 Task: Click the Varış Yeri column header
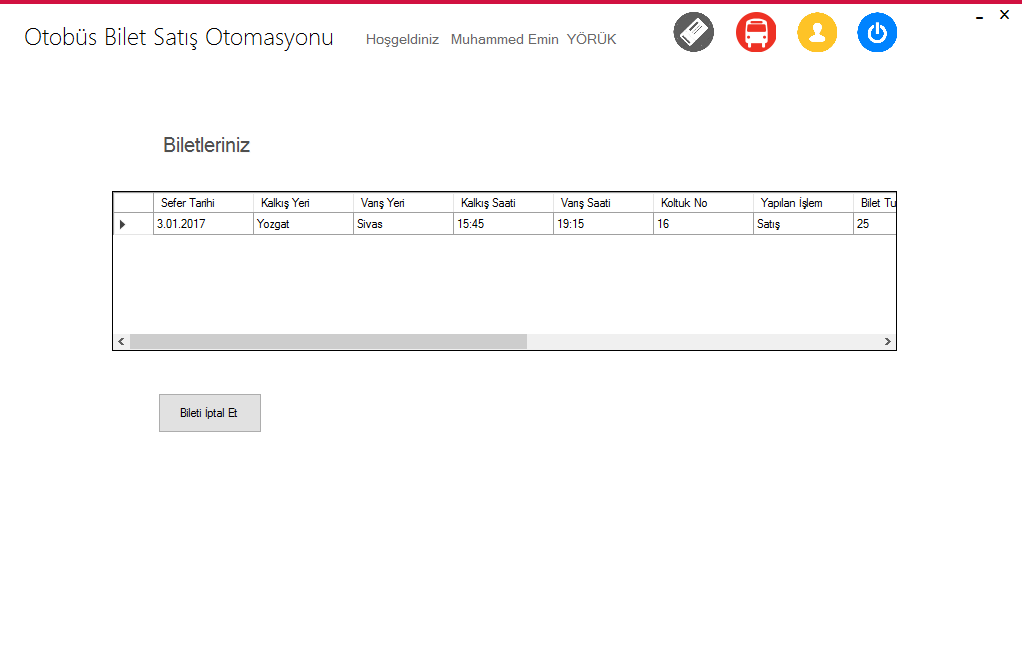click(403, 203)
